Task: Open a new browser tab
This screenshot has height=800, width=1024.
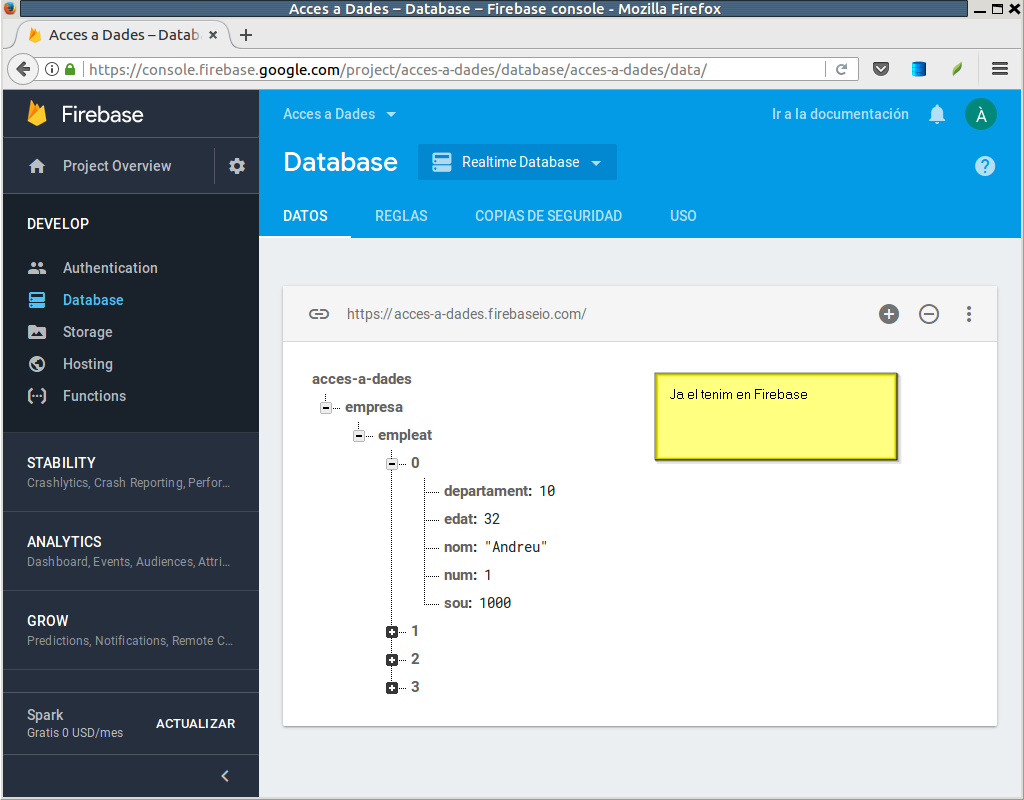Action: coord(246,35)
